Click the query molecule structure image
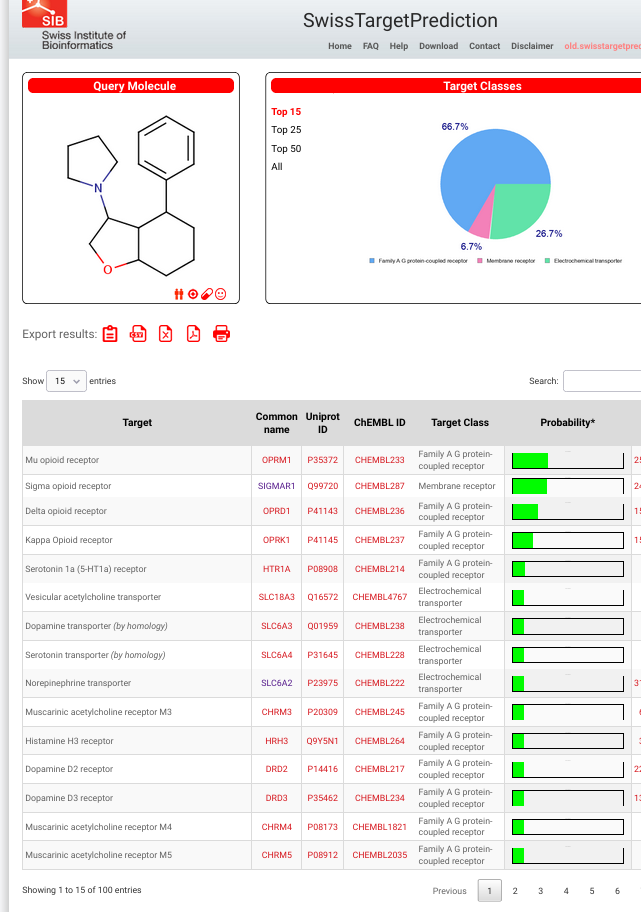Image resolution: width=641 pixels, height=912 pixels. [x=131, y=195]
